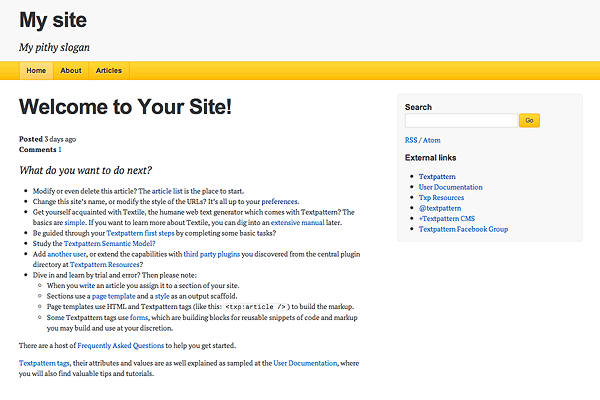Open the Textpattern Semantic Model link

(110, 244)
